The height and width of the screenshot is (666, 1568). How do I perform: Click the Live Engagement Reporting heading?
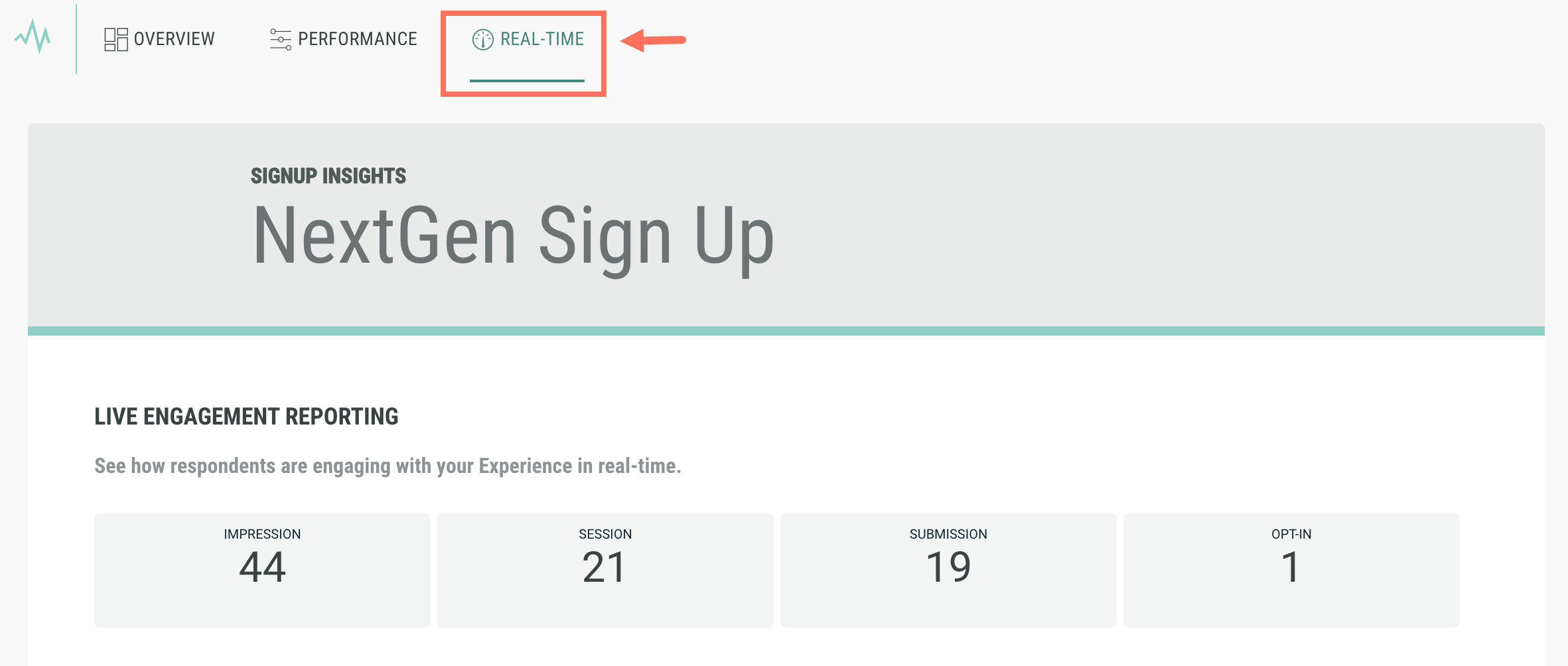pos(246,417)
